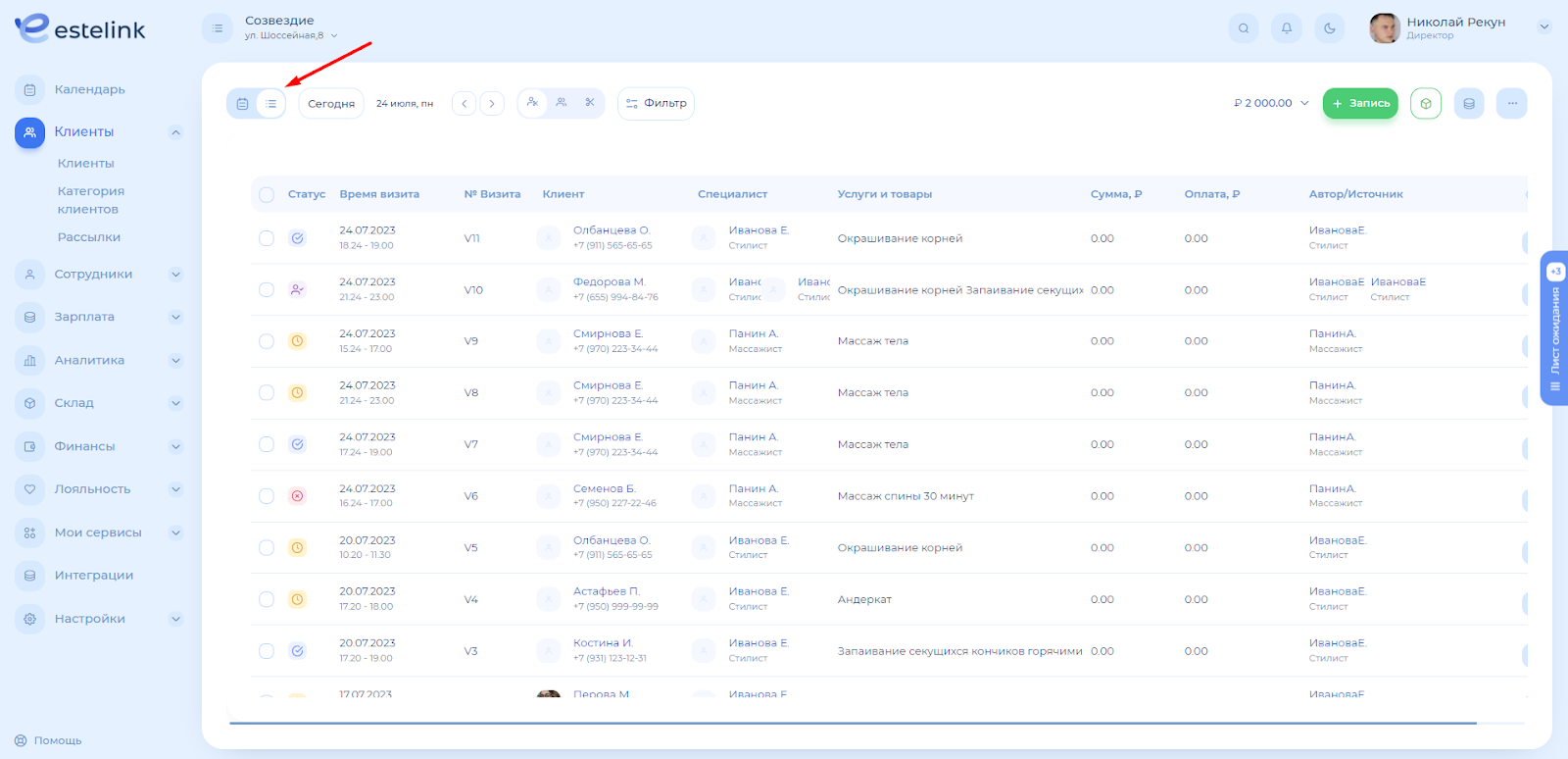
Task: Select the checkbox for visit V6
Action: (x=267, y=496)
